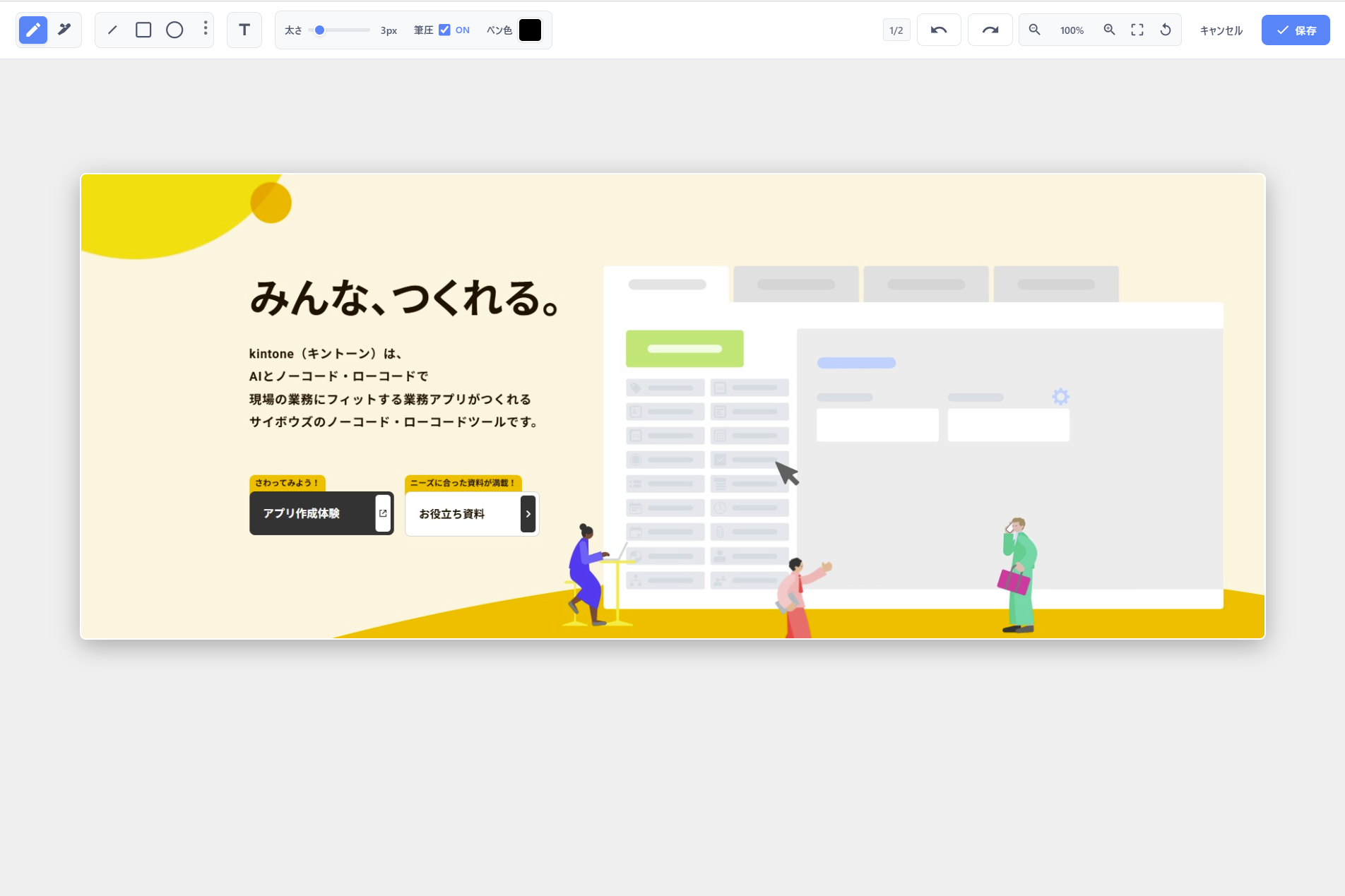The image size is (1345, 896).
Task: Adjust the 太さ thickness slider
Action: coord(319,30)
